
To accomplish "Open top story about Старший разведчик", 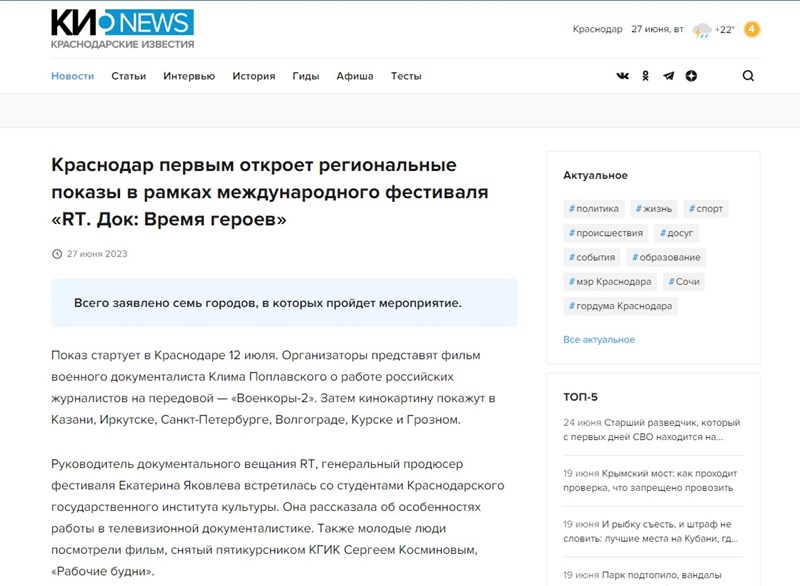I will coord(652,429).
